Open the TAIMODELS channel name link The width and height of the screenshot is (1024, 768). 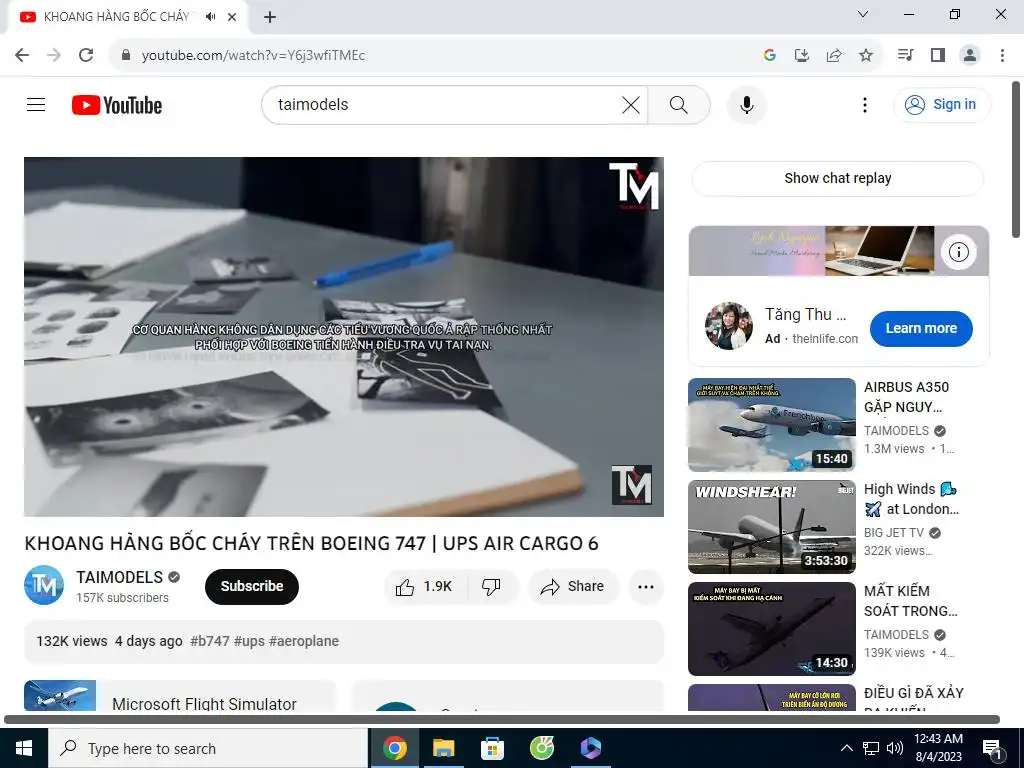pos(120,577)
